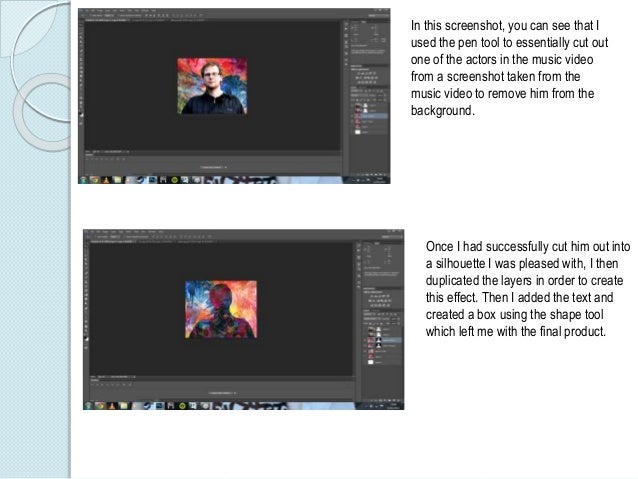Open VLC cone icon in bottom screenshot taskbar

111,406
